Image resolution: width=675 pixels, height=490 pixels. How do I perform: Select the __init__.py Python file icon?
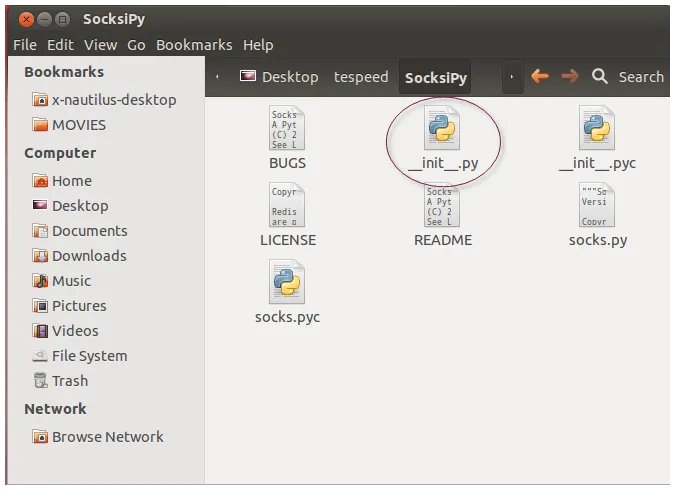442,128
